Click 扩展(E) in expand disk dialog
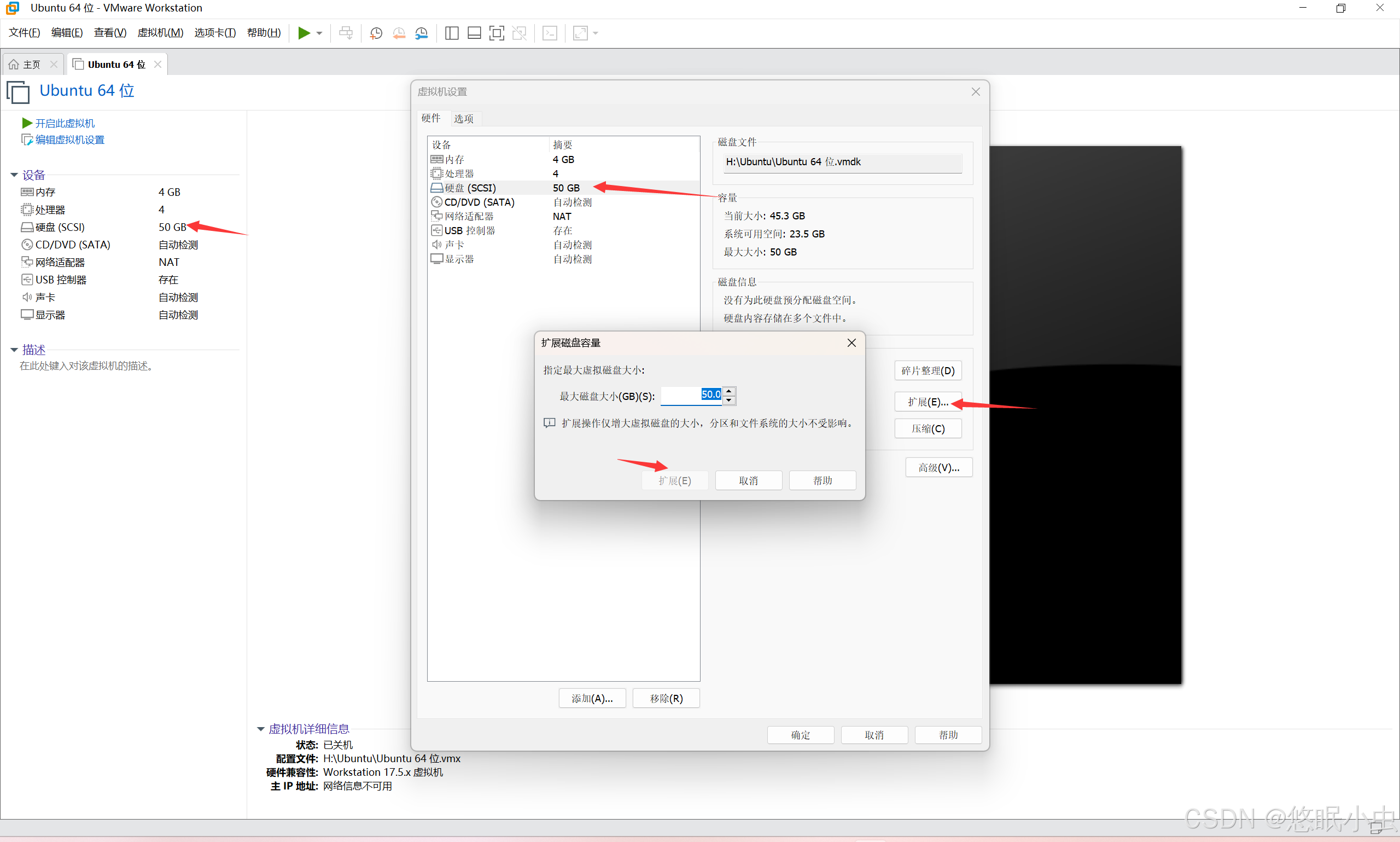1400x842 pixels. pyautogui.click(x=675, y=480)
